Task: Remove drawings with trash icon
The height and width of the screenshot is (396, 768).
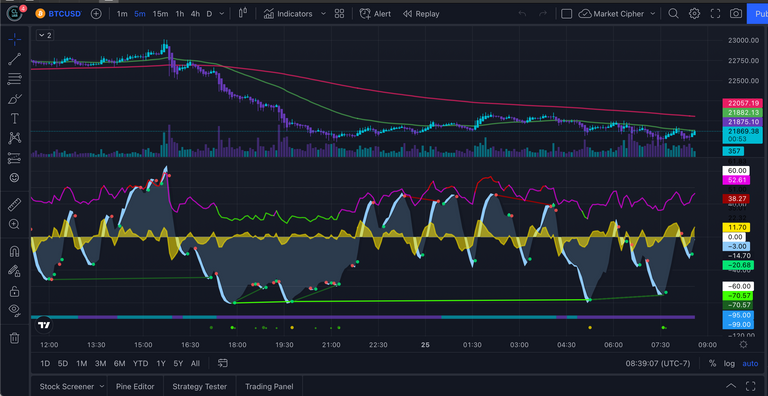Action: tap(15, 338)
